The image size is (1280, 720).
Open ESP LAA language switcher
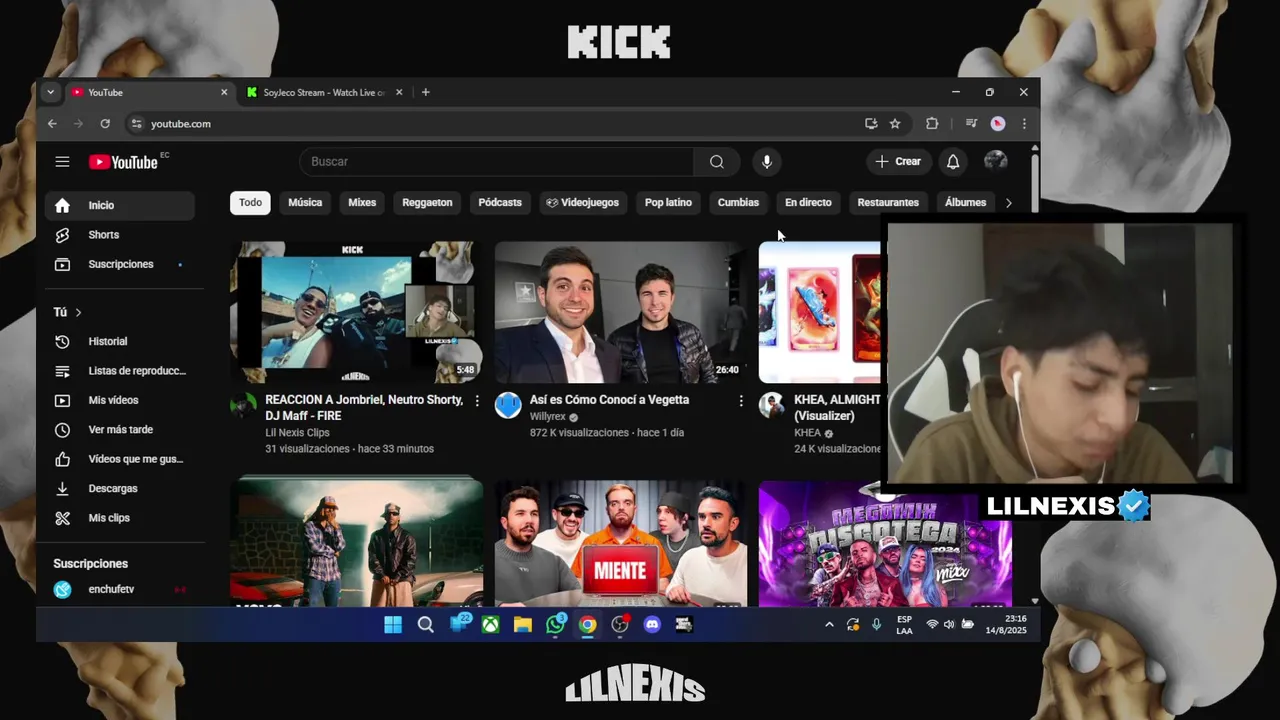(x=904, y=625)
